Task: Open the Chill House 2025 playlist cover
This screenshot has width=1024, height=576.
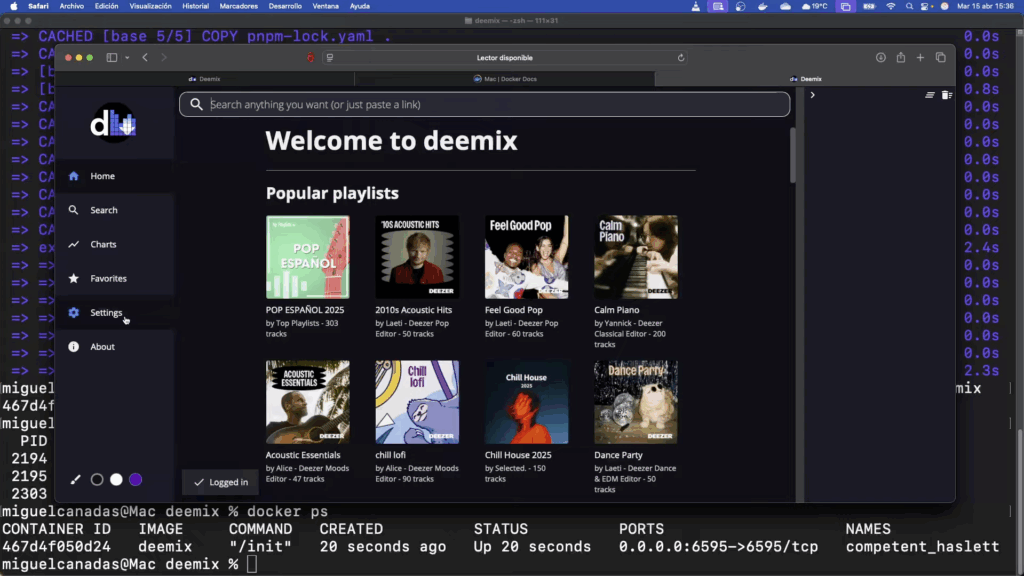Action: tap(526, 402)
